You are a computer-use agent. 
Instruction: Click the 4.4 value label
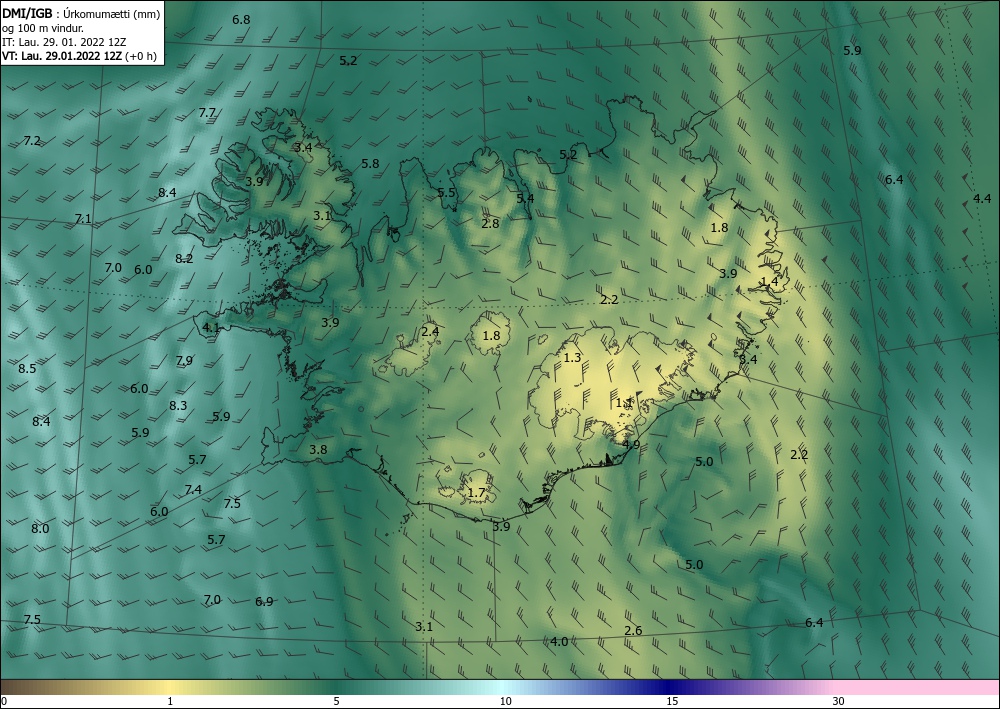(x=982, y=199)
